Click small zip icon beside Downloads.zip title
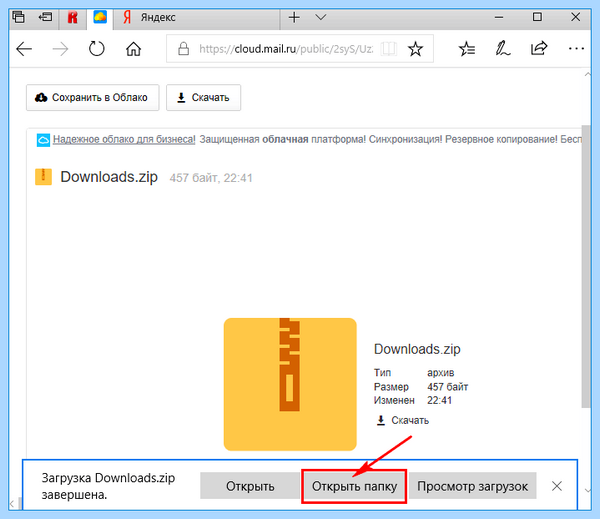This screenshot has height=519, width=600. tap(43, 177)
